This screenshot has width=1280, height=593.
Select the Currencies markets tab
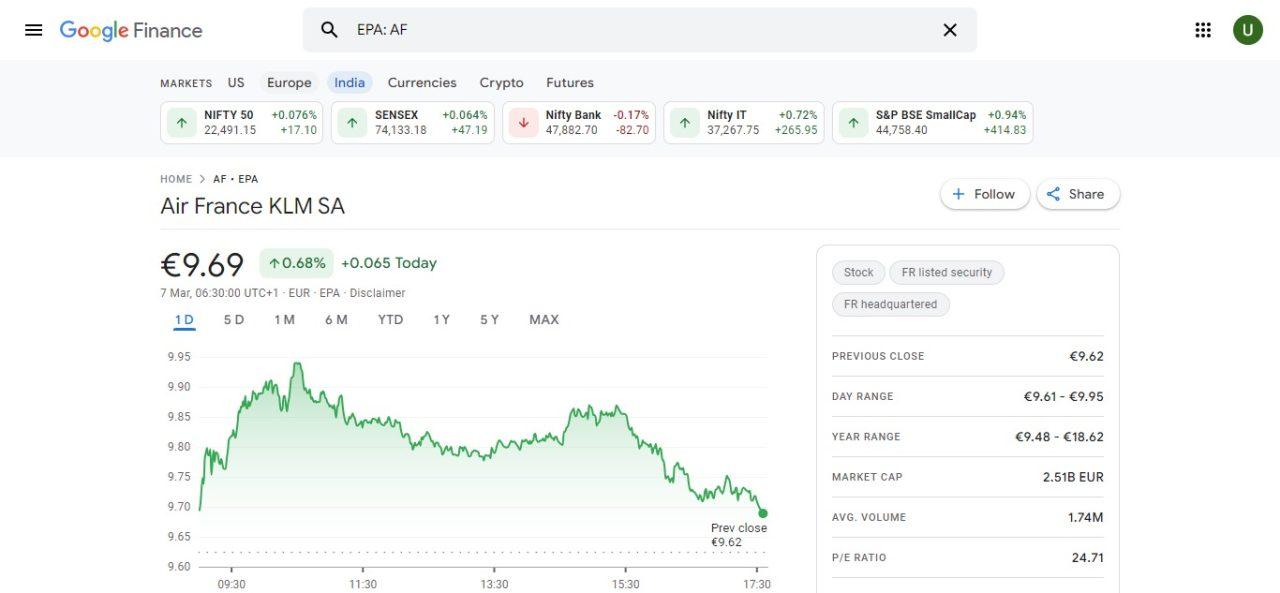click(x=422, y=83)
